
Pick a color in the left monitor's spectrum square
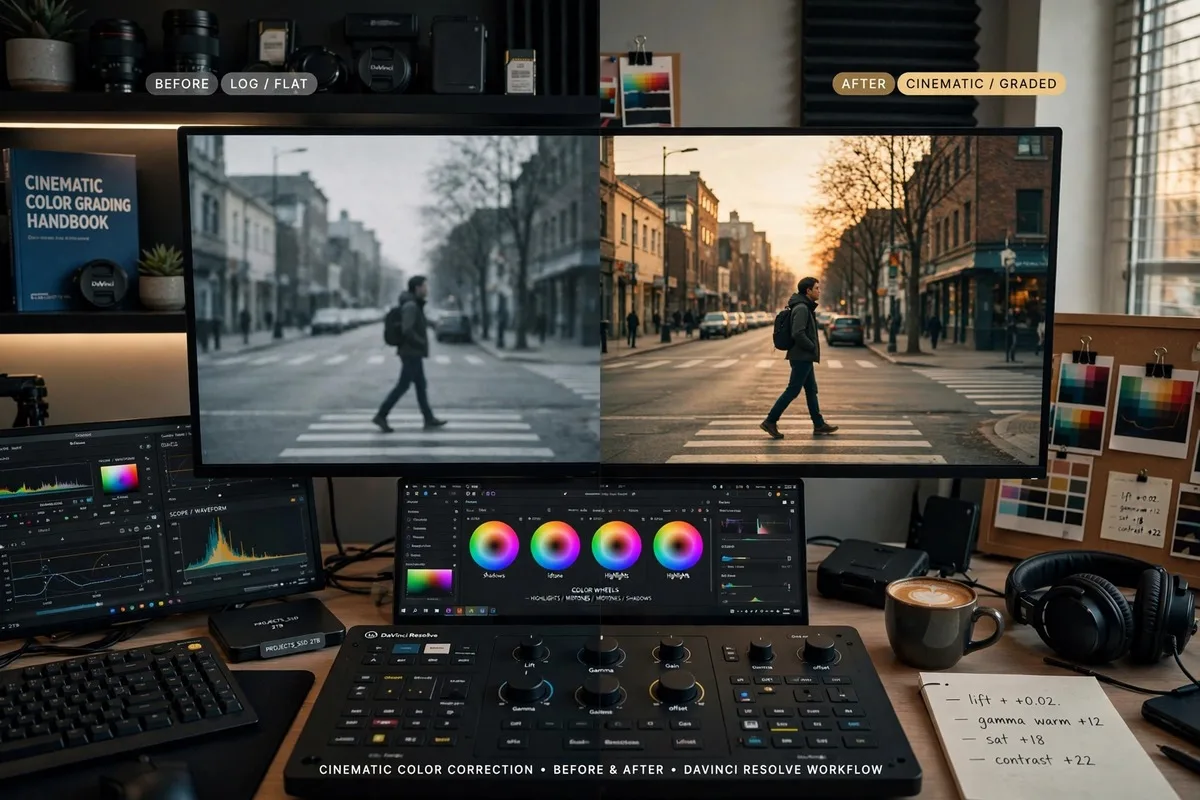(x=120, y=478)
